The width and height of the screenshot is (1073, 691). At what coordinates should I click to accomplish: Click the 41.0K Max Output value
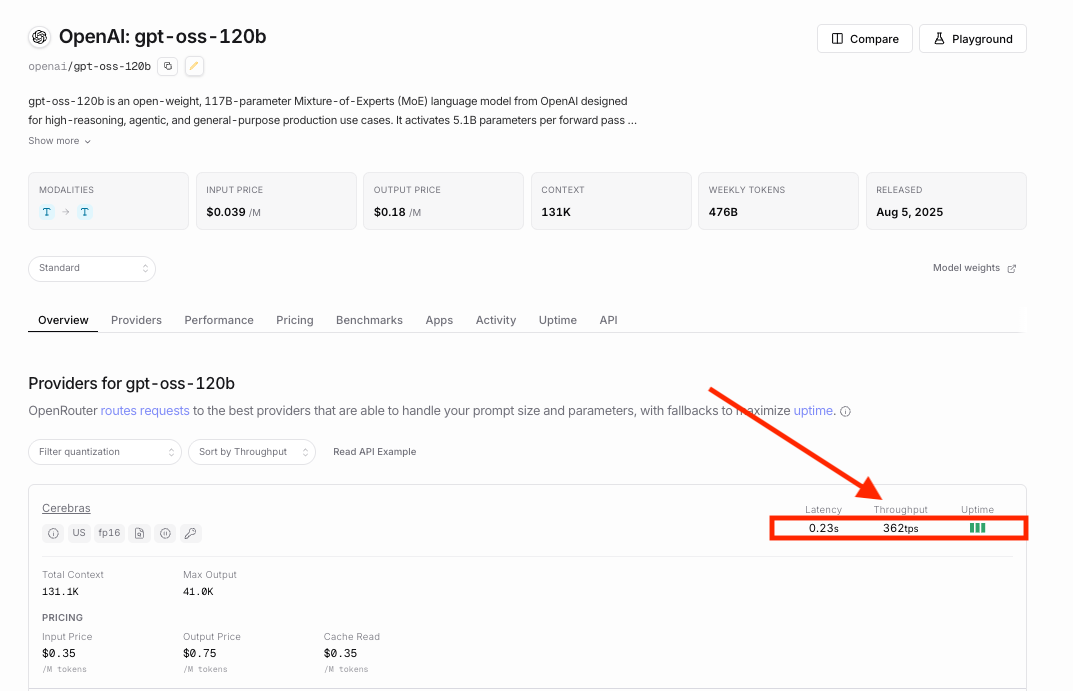click(198, 592)
